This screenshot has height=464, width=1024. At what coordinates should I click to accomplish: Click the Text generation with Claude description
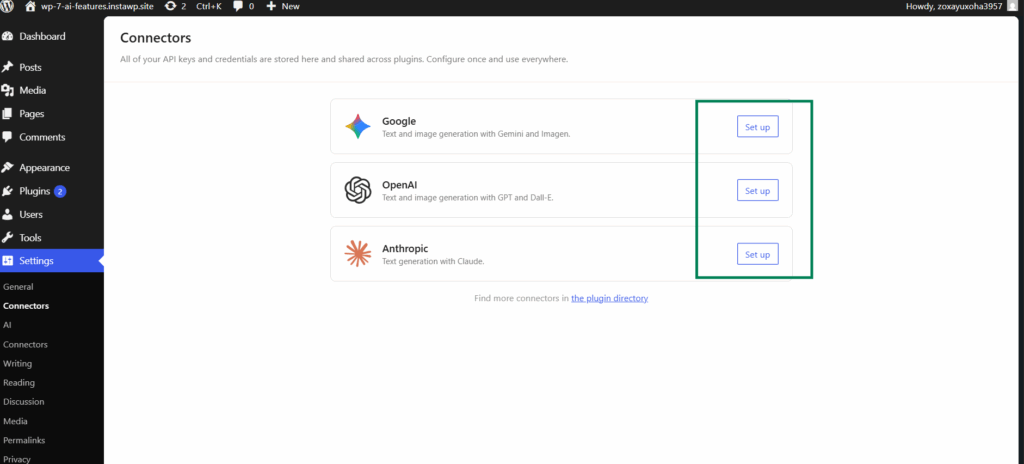point(433,261)
